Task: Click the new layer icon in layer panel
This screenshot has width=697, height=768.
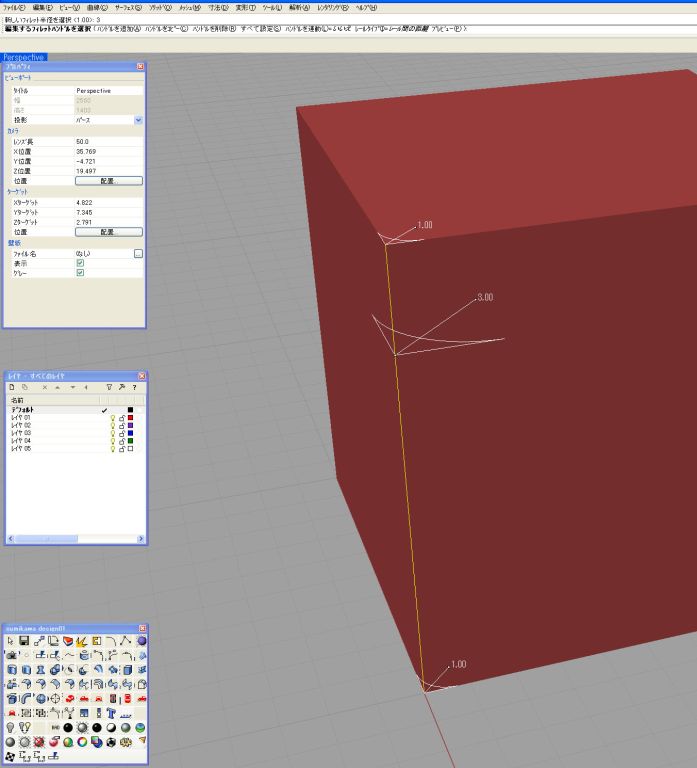Action: click(x=12, y=386)
